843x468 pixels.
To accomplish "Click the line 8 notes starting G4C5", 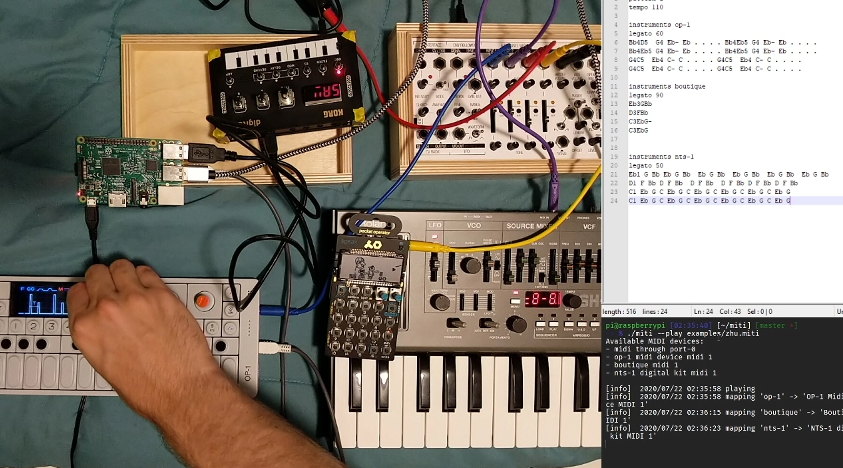I will (715, 60).
